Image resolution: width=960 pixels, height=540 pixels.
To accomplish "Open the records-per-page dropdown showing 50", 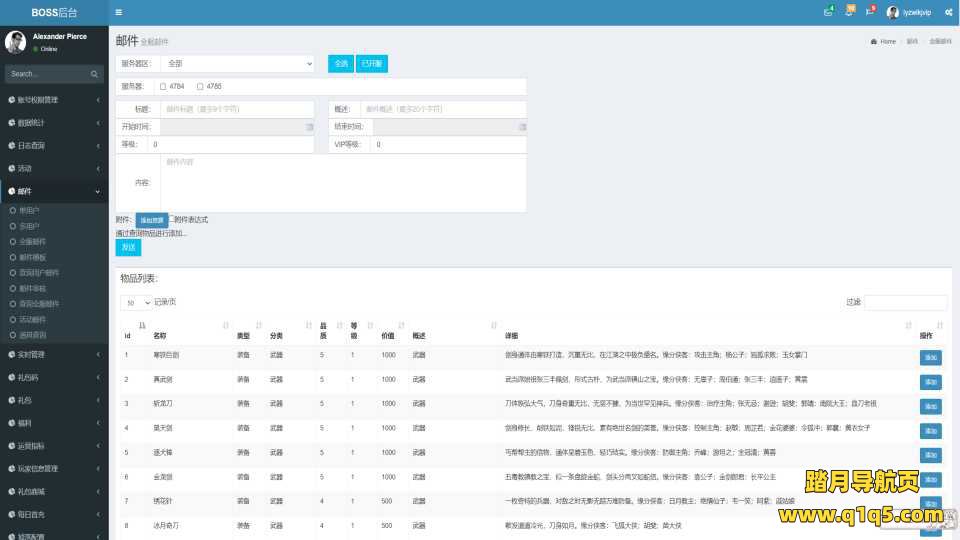I will tap(136, 302).
